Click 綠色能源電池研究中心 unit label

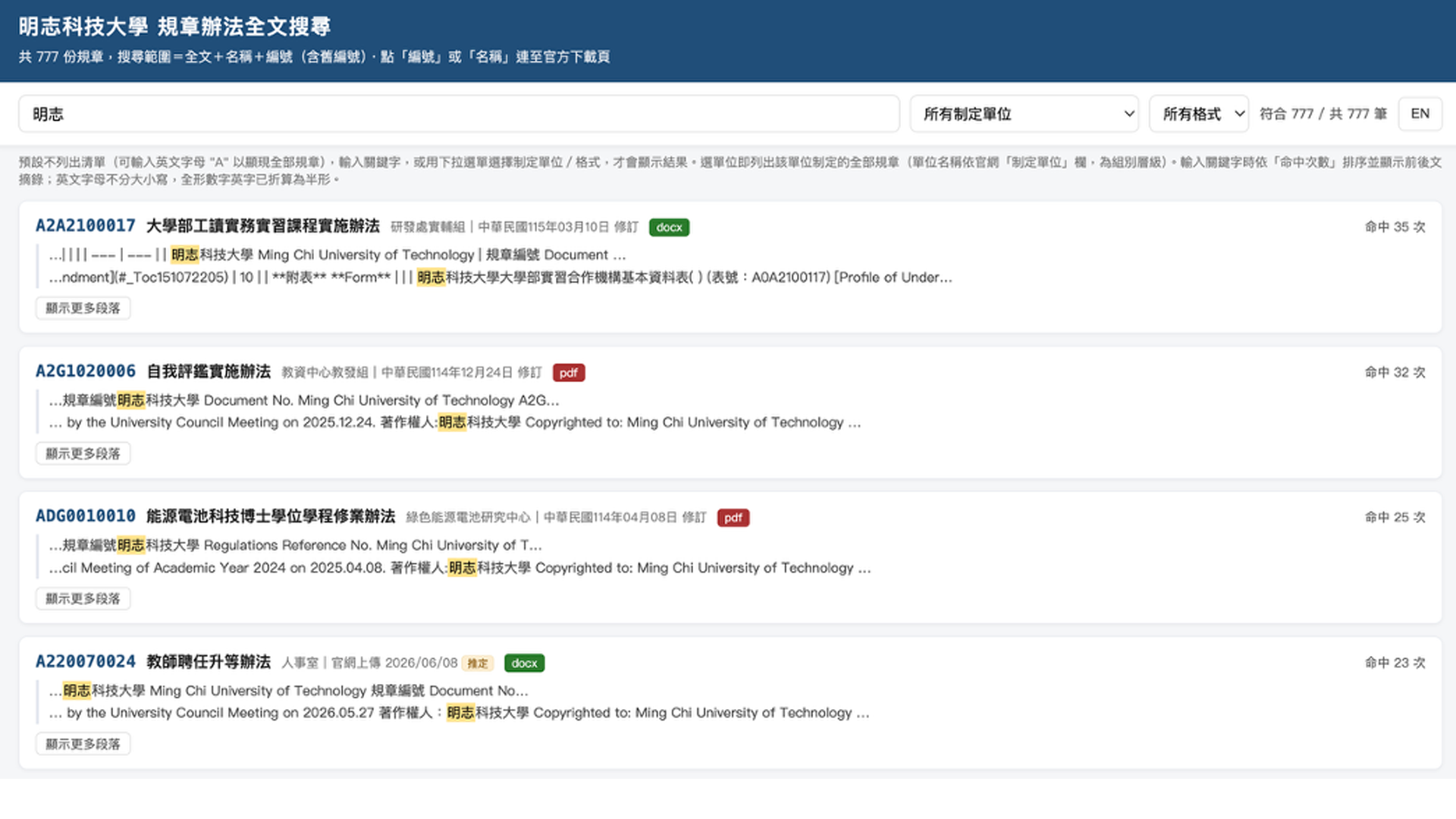pos(468,518)
